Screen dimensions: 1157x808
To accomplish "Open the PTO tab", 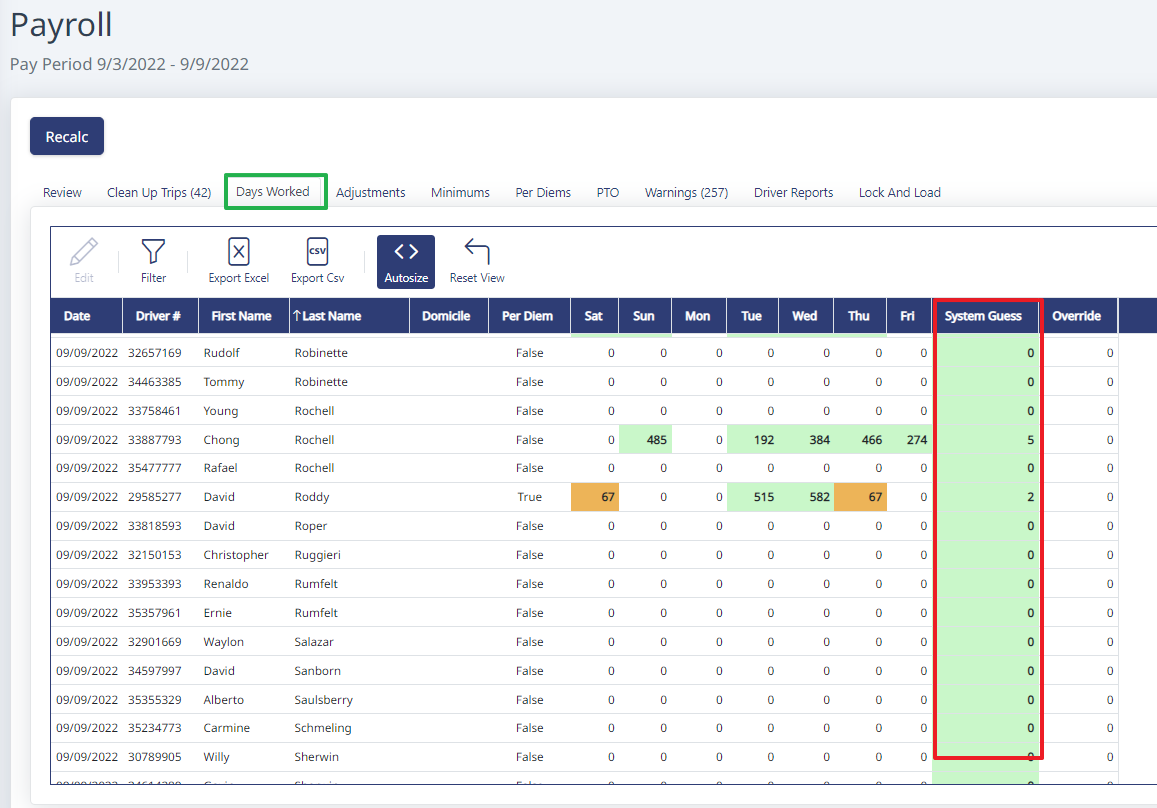I will (607, 193).
